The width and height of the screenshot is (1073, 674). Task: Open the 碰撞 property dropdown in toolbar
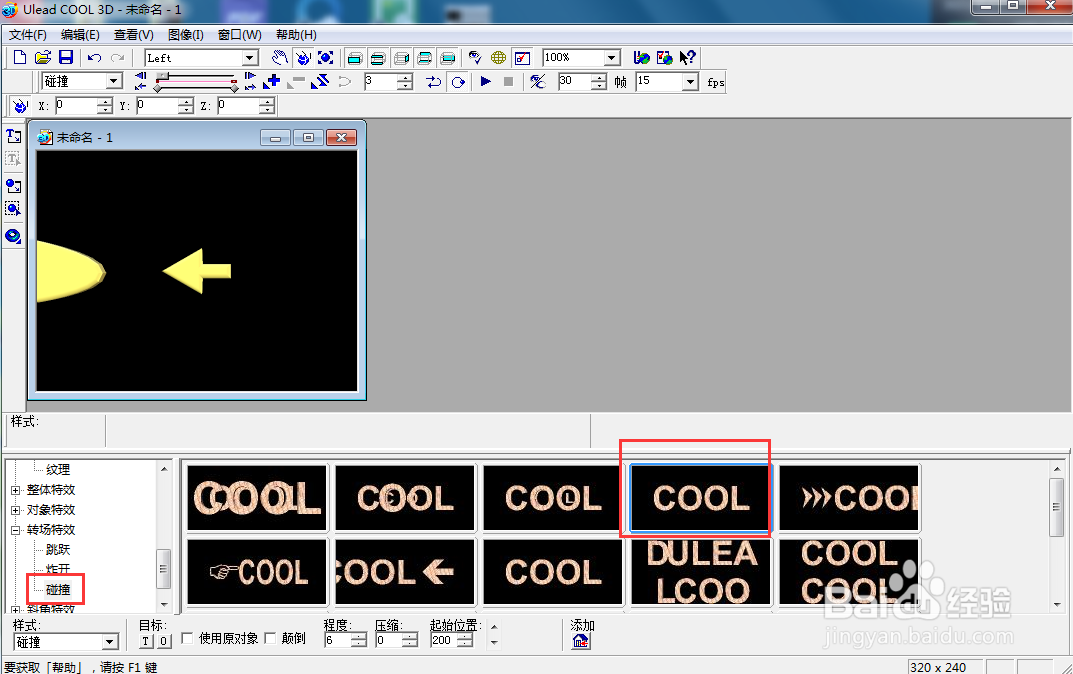pyautogui.click(x=114, y=81)
